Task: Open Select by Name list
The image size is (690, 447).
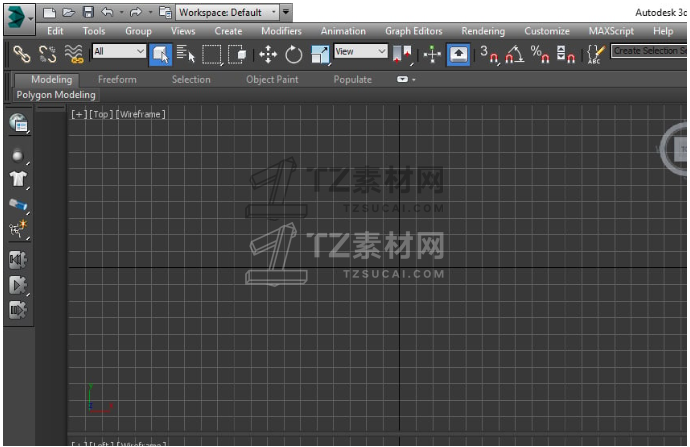Action: click(x=185, y=54)
